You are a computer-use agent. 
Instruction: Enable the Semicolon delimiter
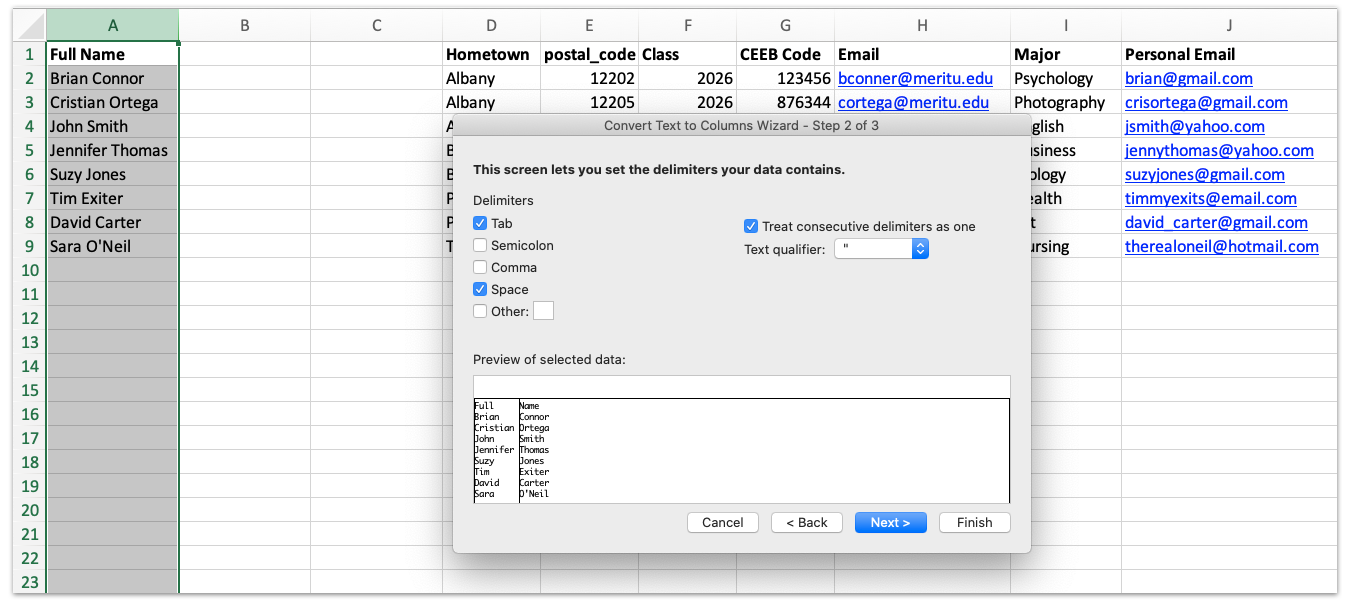(480, 245)
